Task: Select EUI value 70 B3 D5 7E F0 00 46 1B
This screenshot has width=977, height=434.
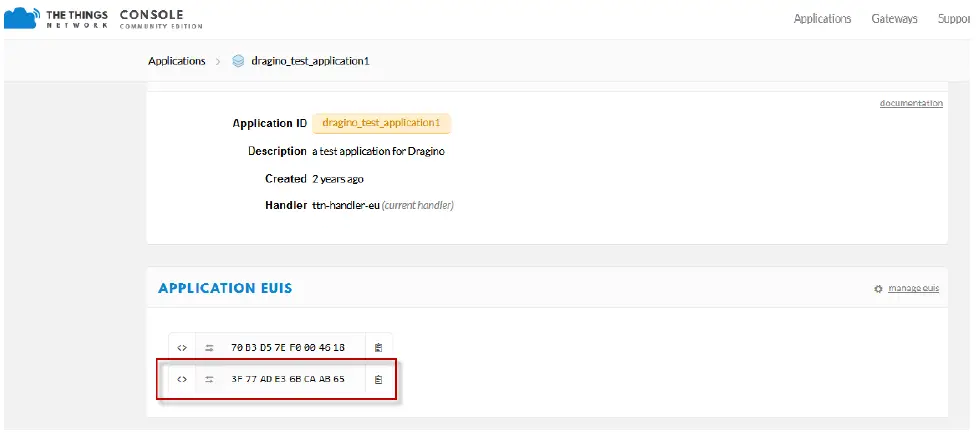Action: [x=288, y=347]
